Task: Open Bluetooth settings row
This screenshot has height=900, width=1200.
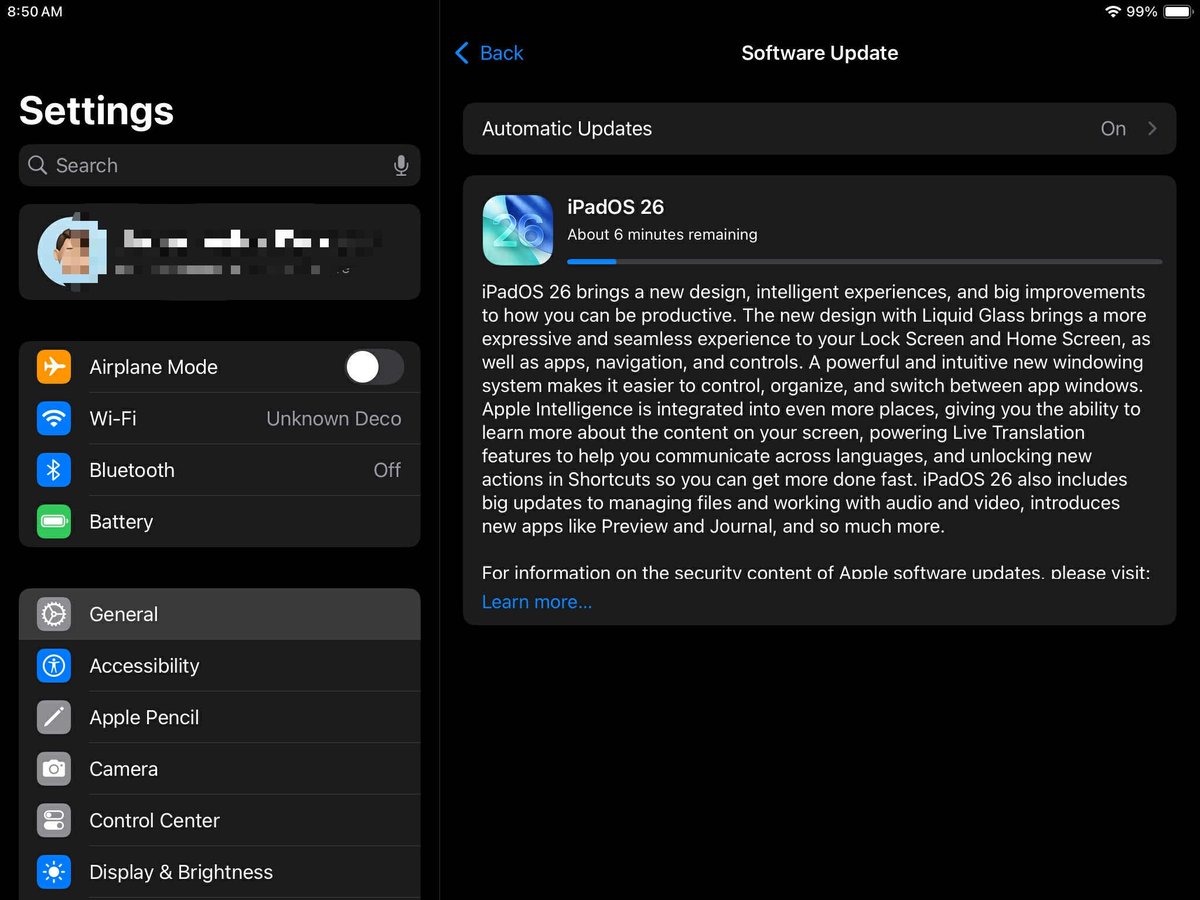Action: pyautogui.click(x=219, y=470)
